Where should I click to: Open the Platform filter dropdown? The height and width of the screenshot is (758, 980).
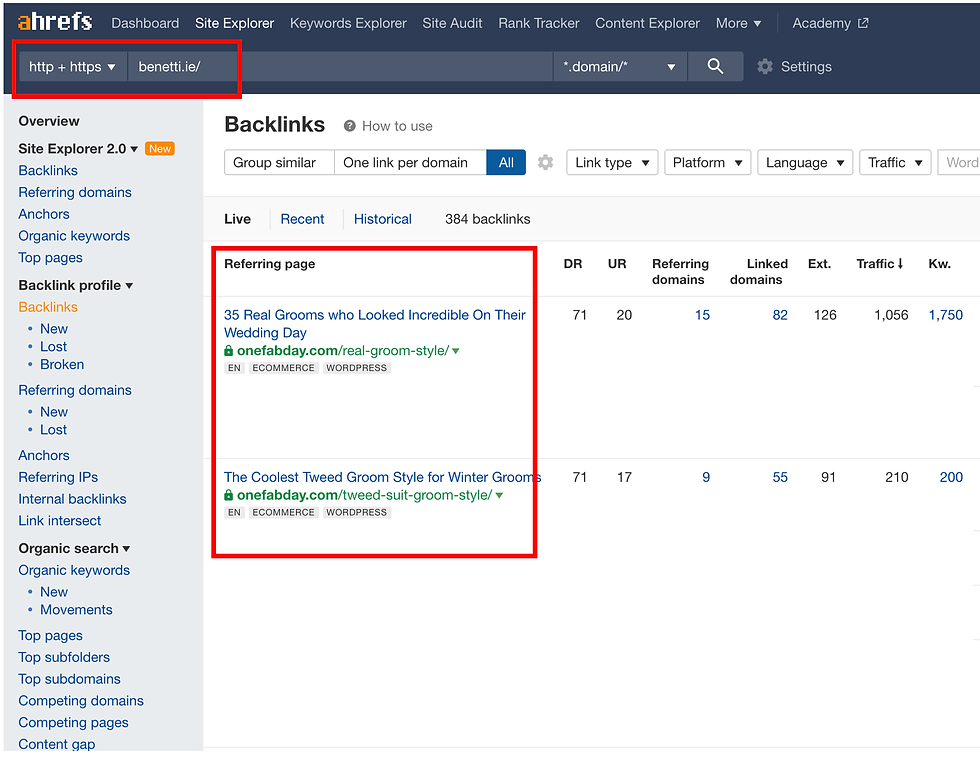[707, 162]
